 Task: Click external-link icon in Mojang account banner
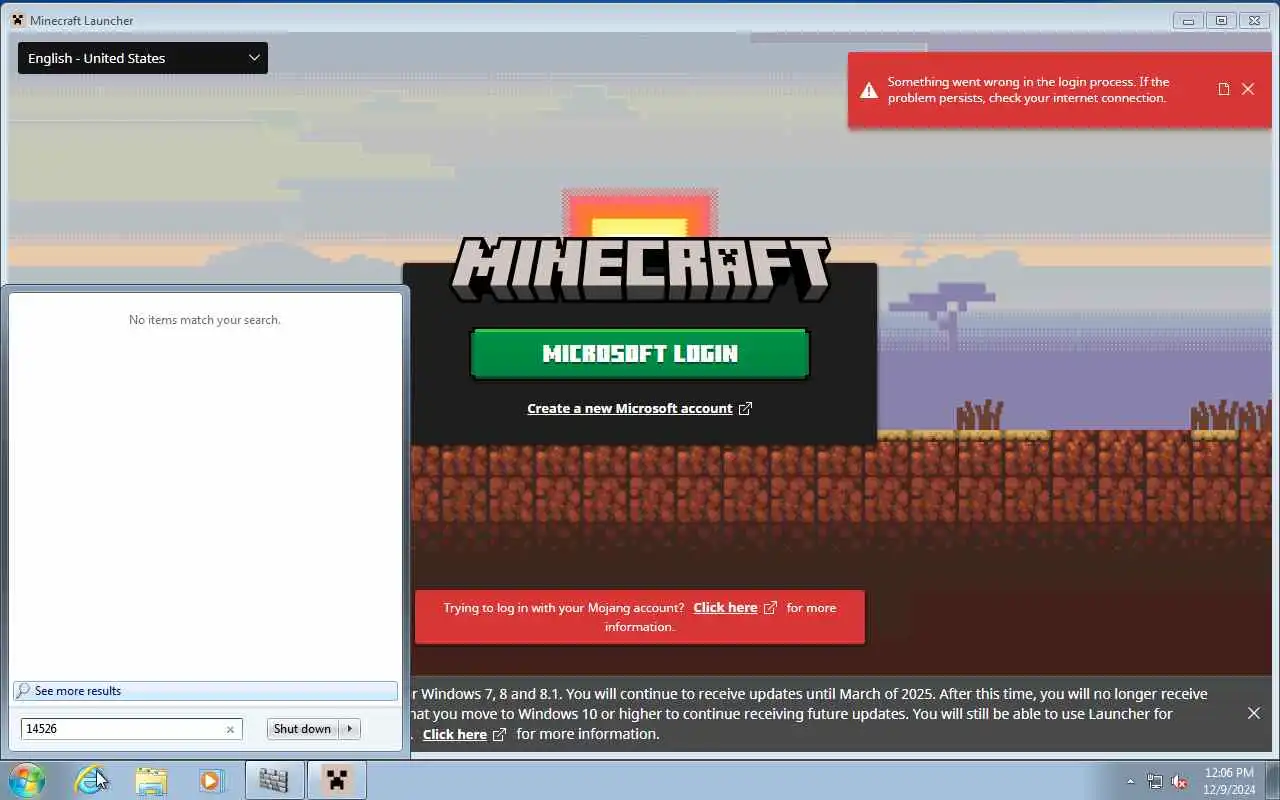(x=770, y=607)
